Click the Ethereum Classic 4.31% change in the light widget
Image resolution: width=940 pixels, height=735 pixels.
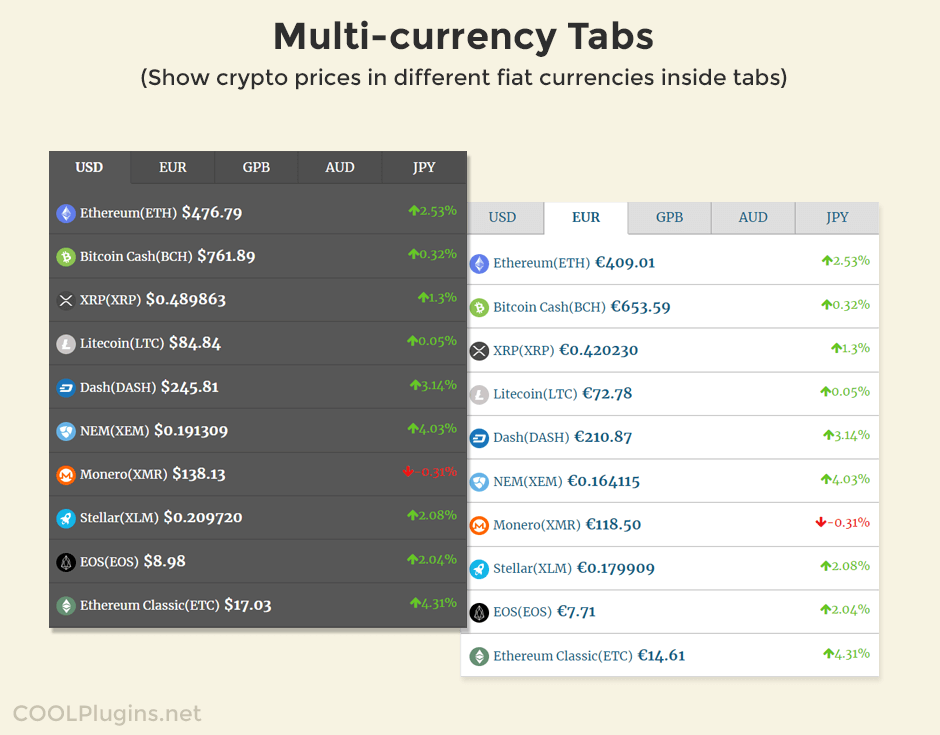846,654
